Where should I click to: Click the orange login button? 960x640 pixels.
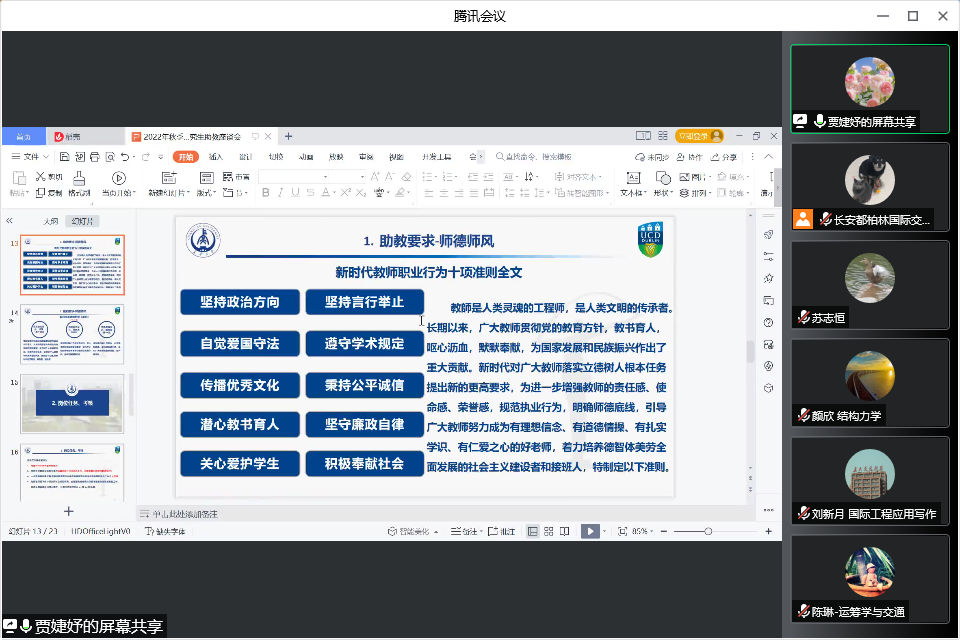(699, 136)
